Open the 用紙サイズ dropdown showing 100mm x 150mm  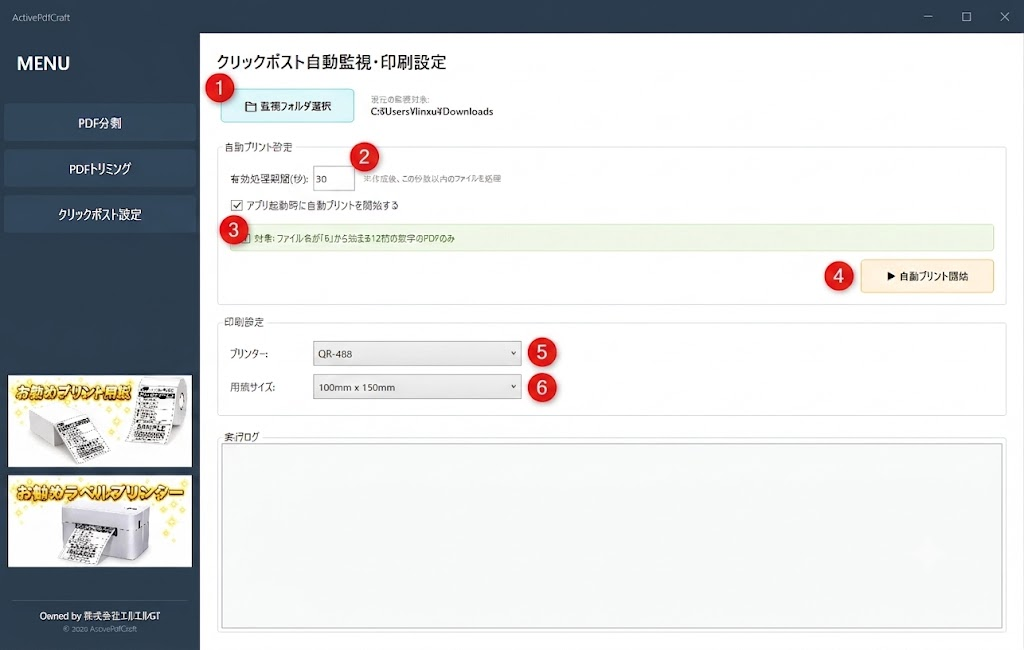[417, 387]
